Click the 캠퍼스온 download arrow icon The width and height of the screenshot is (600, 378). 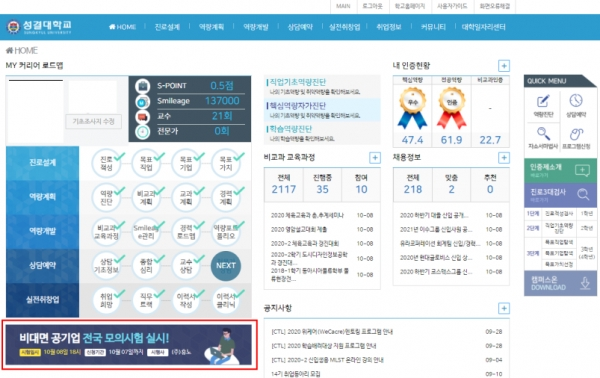click(585, 283)
